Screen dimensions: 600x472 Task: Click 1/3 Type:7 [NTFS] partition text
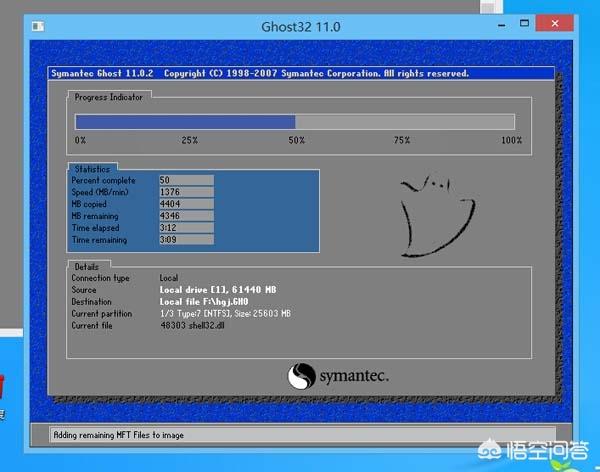point(225,314)
